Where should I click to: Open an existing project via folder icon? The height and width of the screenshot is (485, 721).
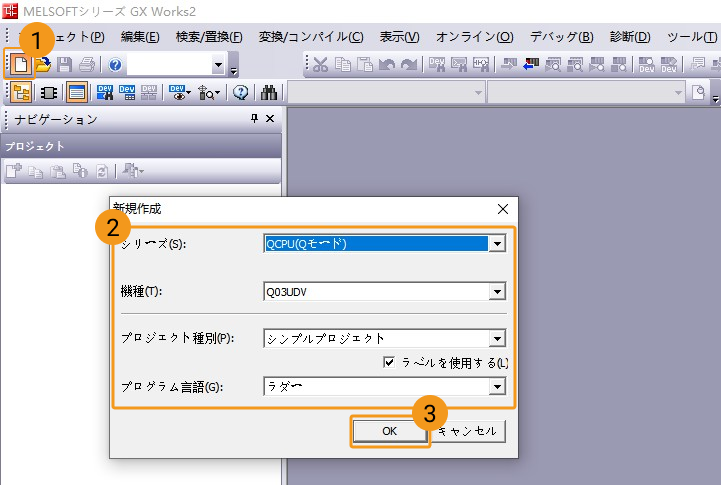43,65
